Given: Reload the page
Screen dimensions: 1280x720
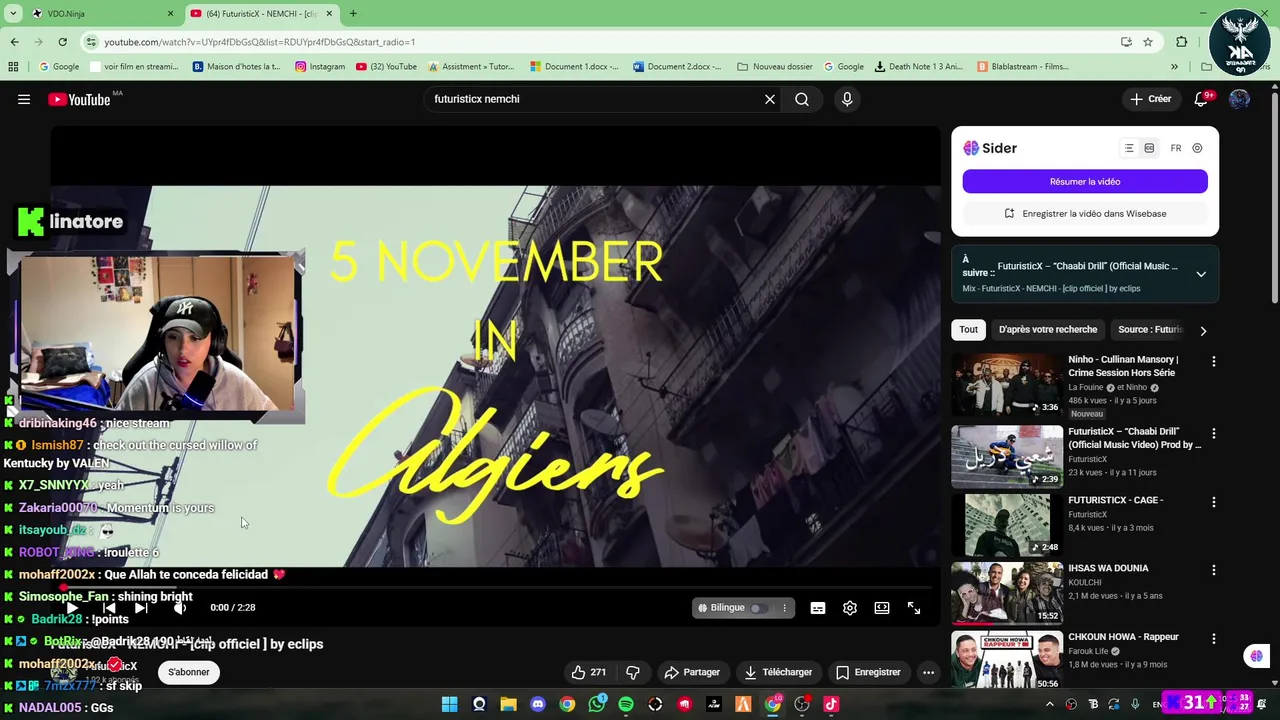Looking at the screenshot, I should pos(62,42).
